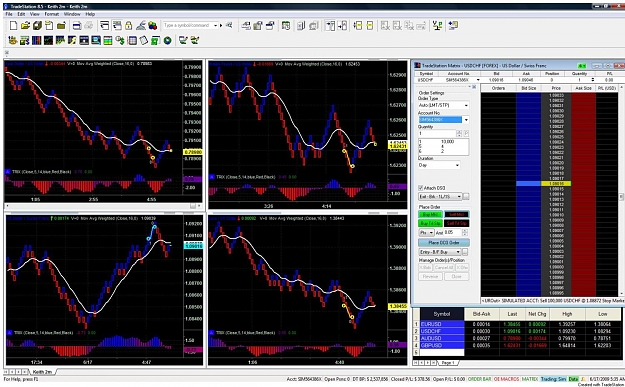Open the Edit menu
Viewport: 625px width, 387px height.
(x=21, y=14)
